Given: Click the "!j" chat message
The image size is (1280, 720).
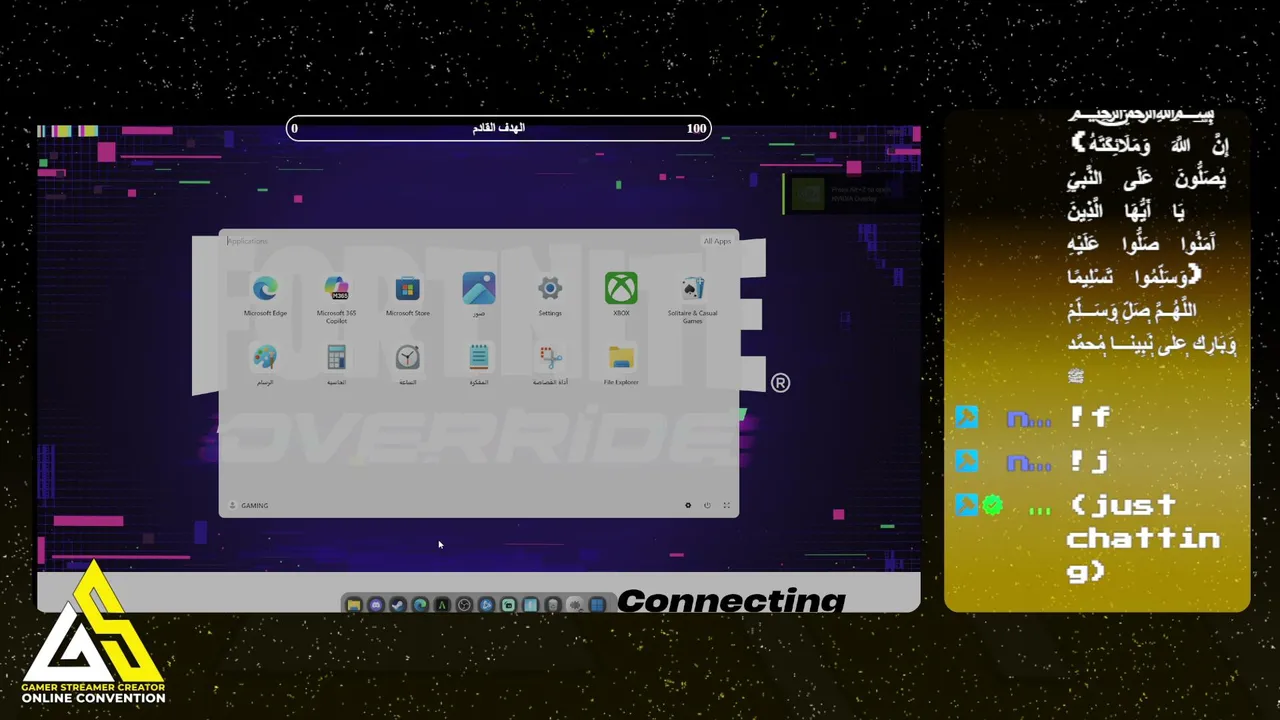Looking at the screenshot, I should click(1090, 461).
